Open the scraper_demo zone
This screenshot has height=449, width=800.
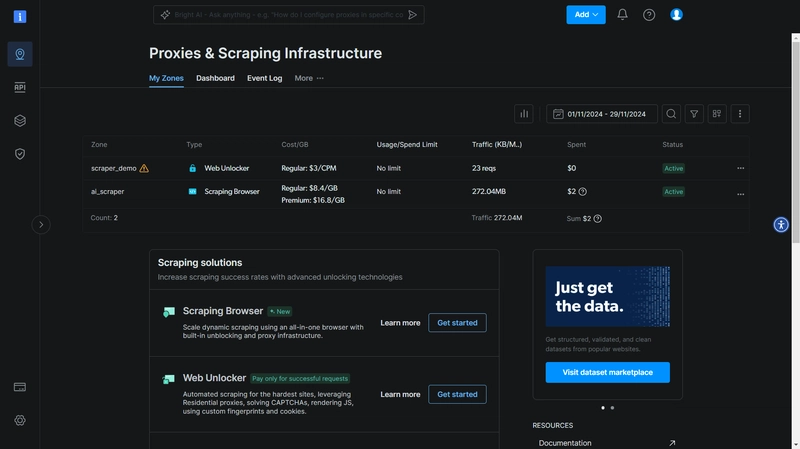point(114,168)
